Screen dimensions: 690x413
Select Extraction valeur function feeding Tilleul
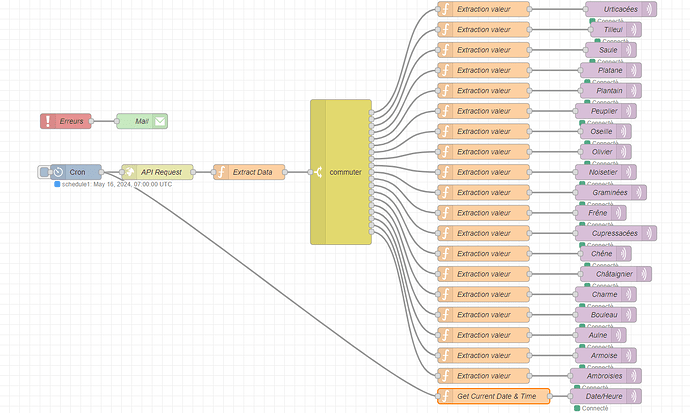[x=484, y=29]
